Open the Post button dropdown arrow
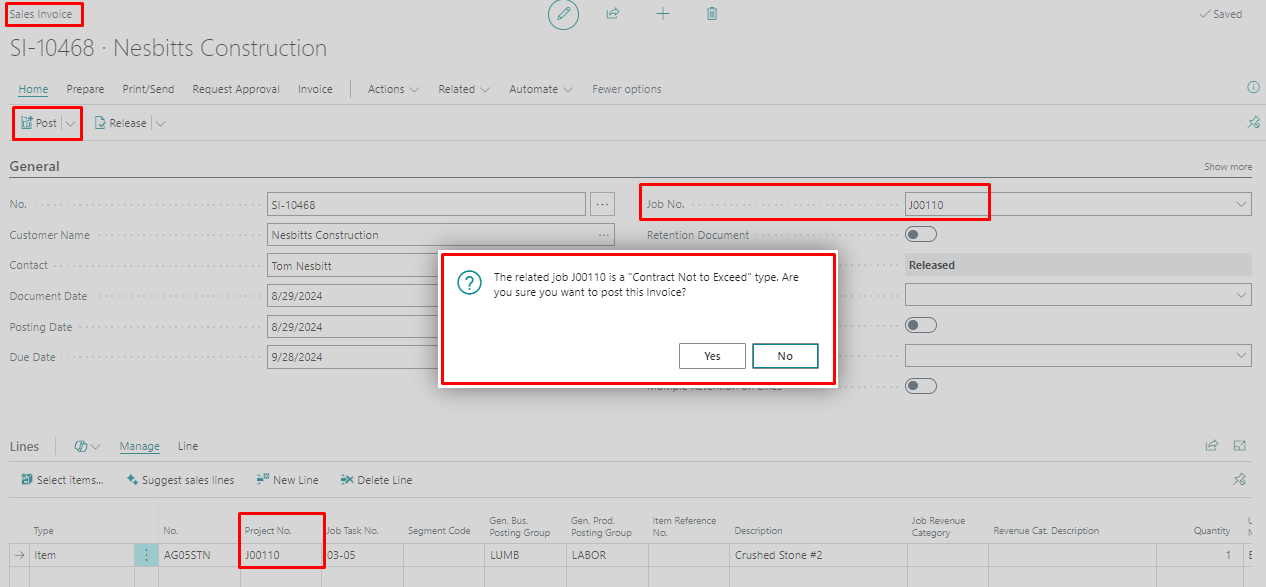1266x587 pixels. 71,123
